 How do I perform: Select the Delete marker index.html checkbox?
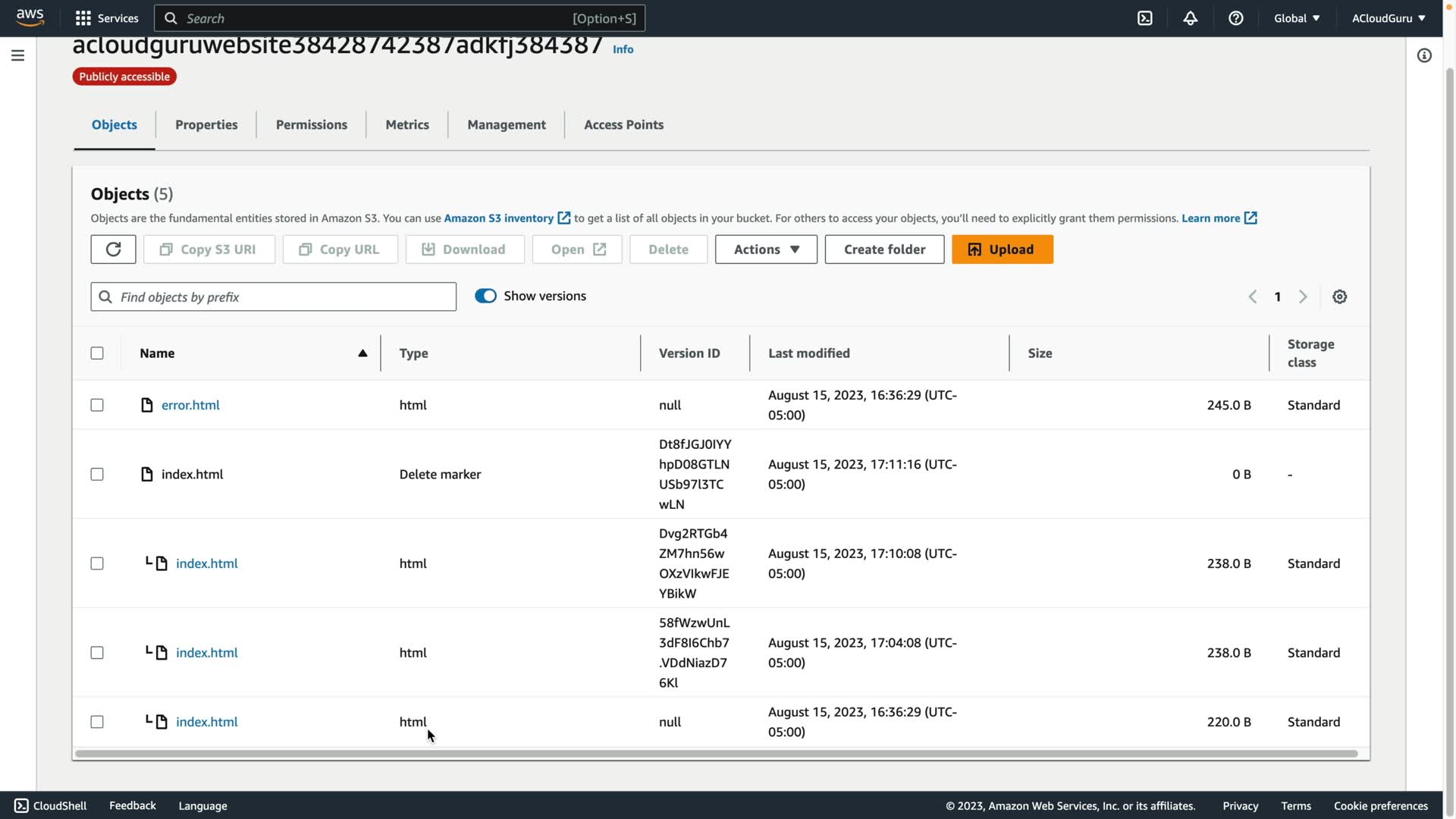click(97, 475)
